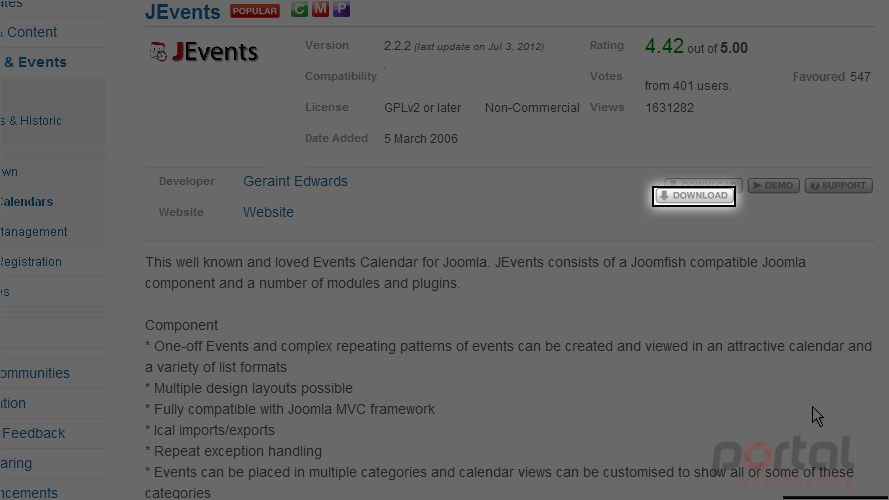Click the 4.42 rating value
Viewport: 889px width, 500px height.
point(664,46)
